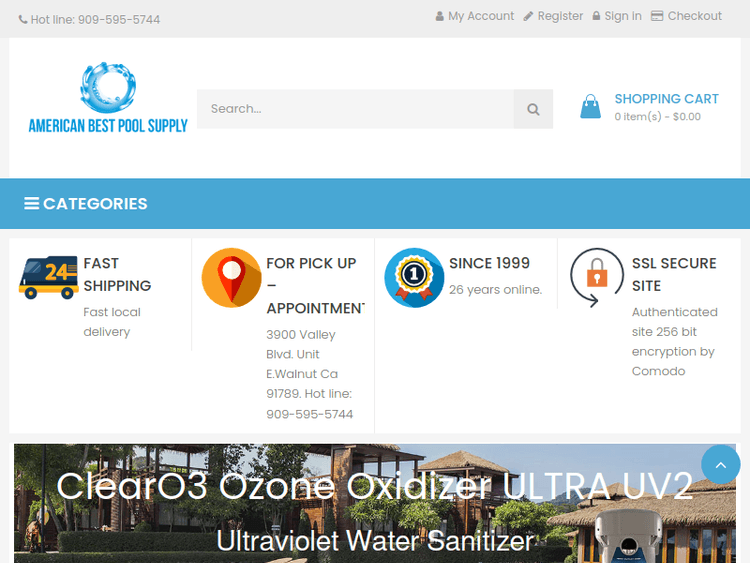Screen dimensions: 750x563
Task: Go to the Sign in page
Action: coord(617,16)
